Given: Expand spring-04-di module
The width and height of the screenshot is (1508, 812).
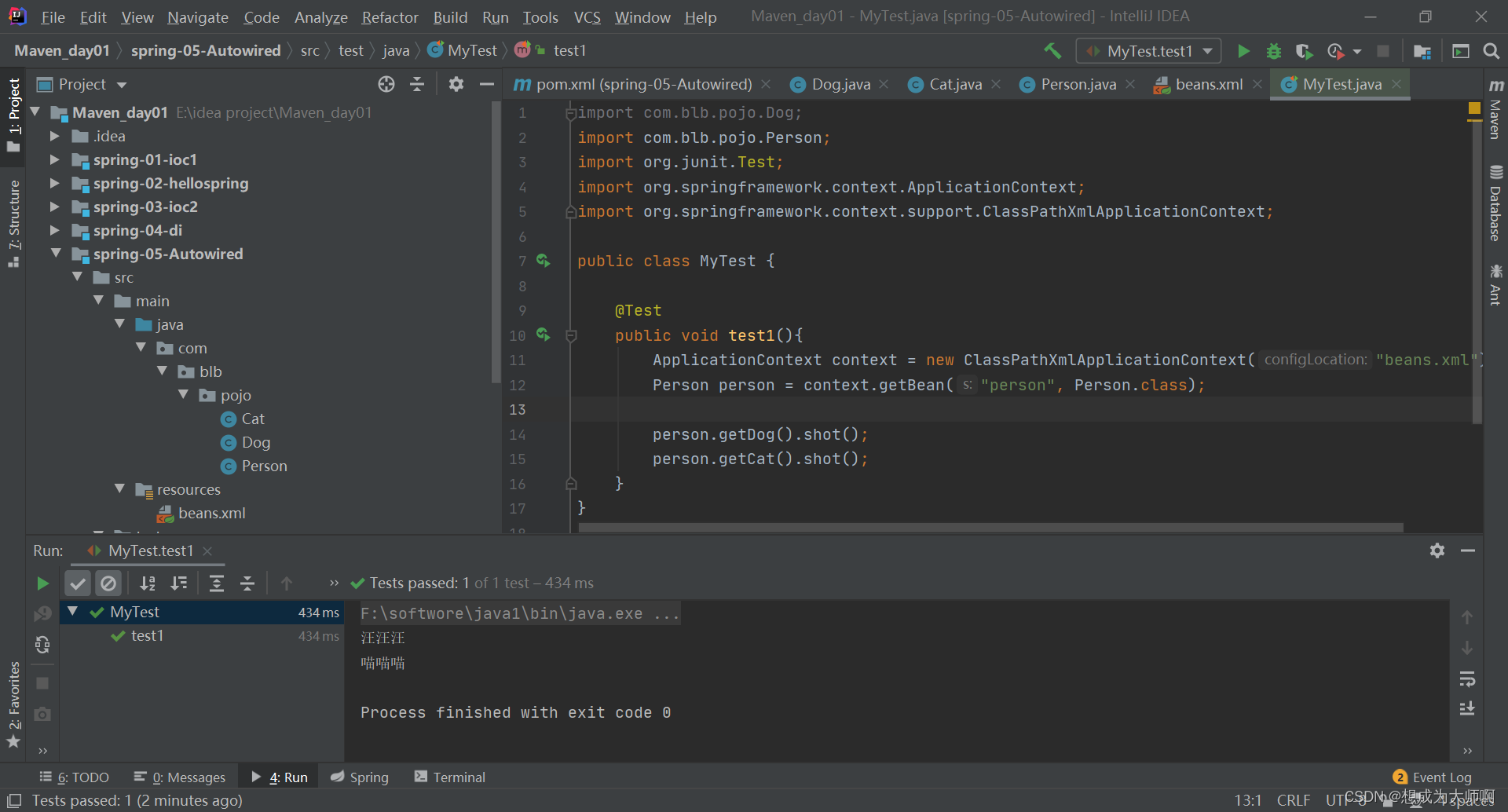Looking at the screenshot, I should [54, 230].
